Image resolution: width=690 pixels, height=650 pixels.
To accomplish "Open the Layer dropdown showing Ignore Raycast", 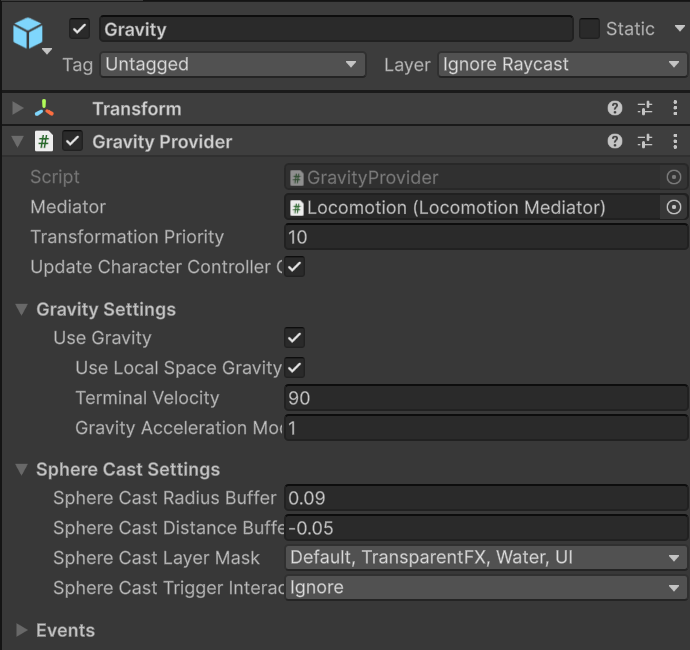I will [562, 65].
